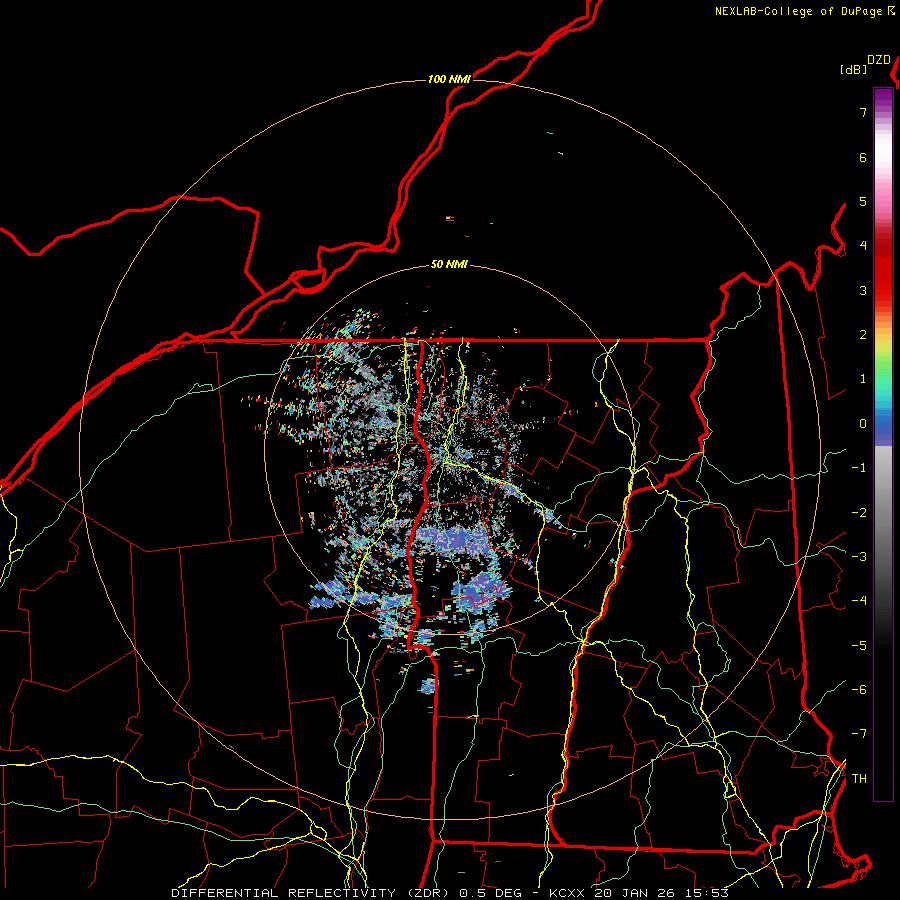Click the -2 value on color scale

tap(859, 512)
